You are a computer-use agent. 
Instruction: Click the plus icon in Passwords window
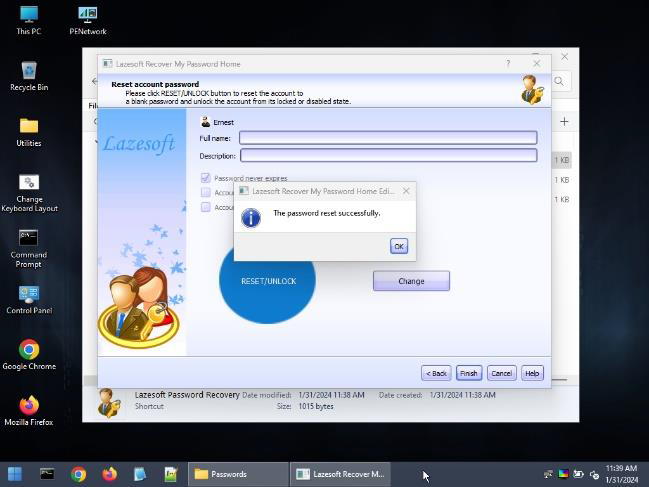pos(564,122)
